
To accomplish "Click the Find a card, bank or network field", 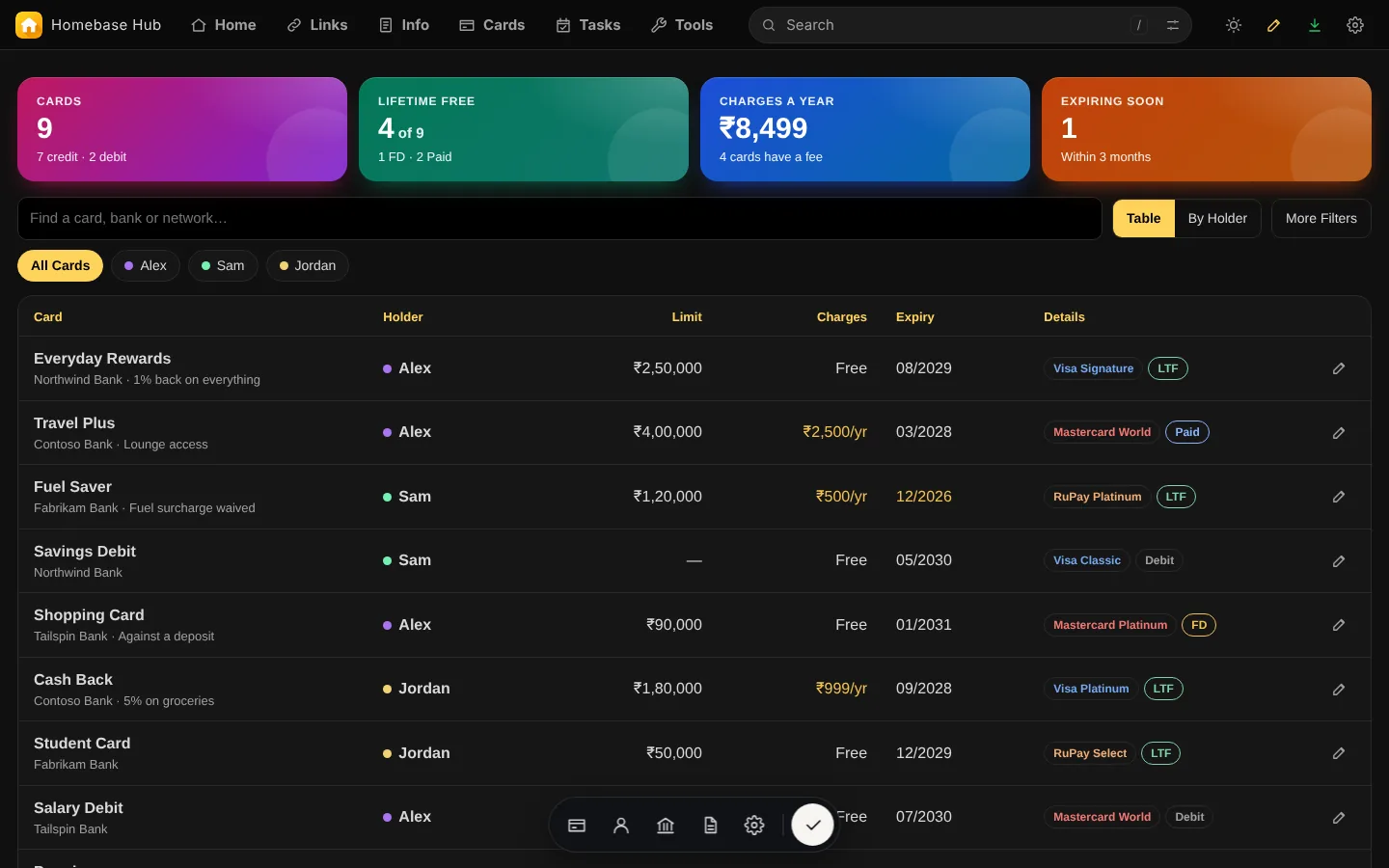I will point(559,219).
